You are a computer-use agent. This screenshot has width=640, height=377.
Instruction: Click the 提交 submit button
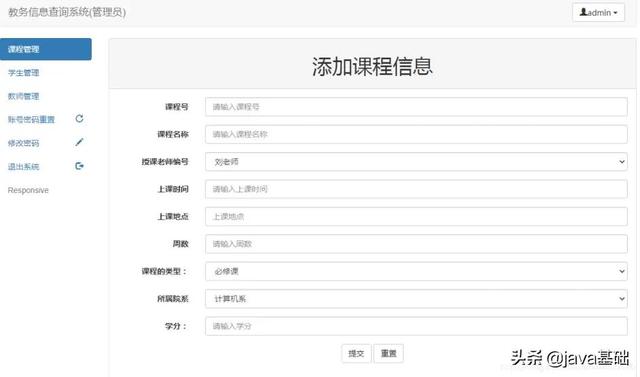click(356, 353)
